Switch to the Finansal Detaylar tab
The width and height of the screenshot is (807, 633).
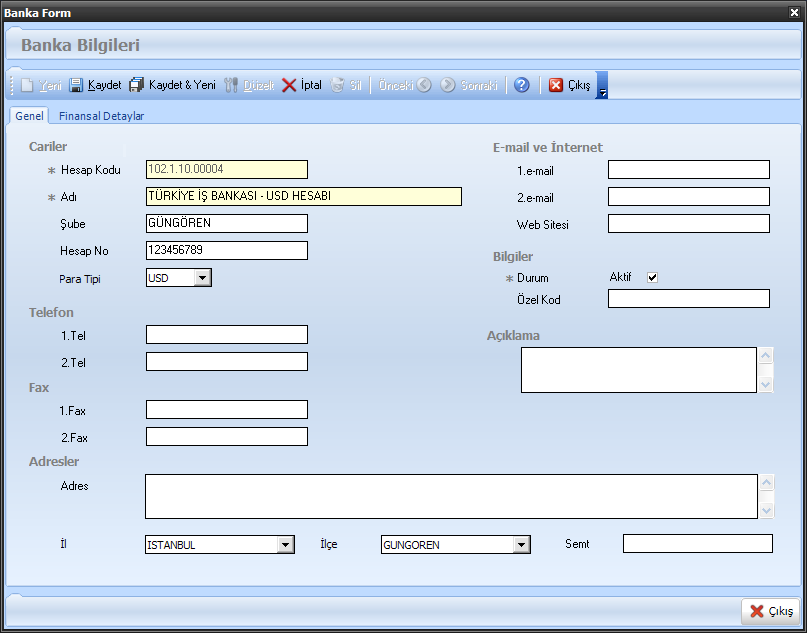pos(101,116)
